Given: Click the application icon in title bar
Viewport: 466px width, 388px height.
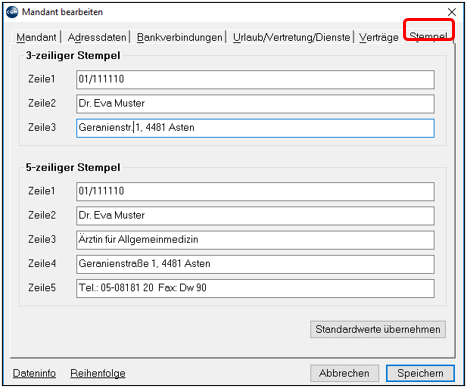Looking at the screenshot, I should coord(12,12).
